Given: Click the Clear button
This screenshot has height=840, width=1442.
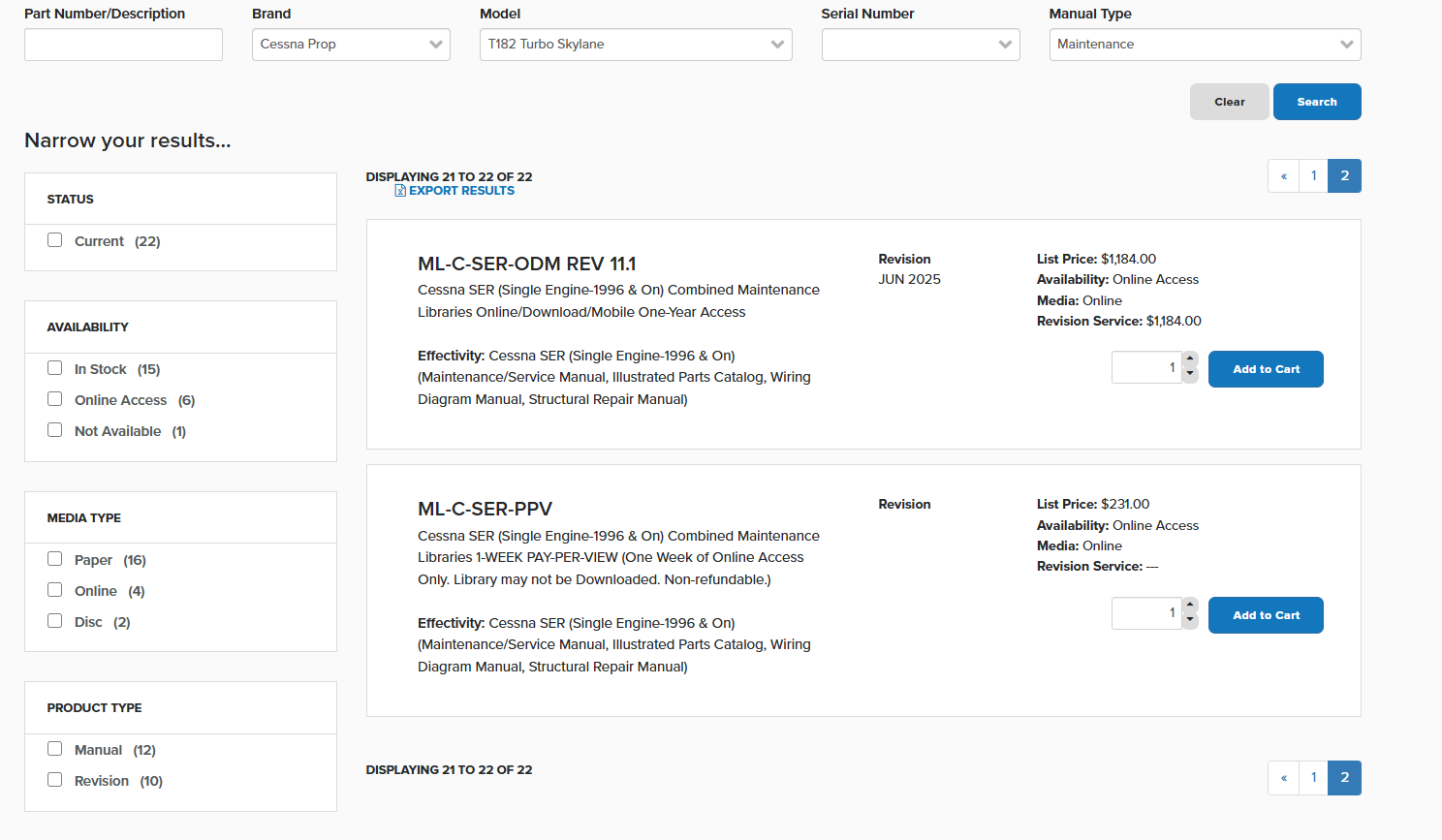Looking at the screenshot, I should point(1229,102).
